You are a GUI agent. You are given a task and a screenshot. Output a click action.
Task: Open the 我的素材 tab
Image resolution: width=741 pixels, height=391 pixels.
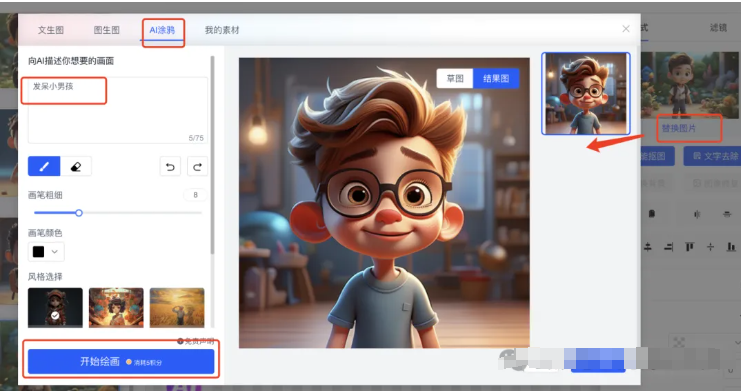[222, 30]
